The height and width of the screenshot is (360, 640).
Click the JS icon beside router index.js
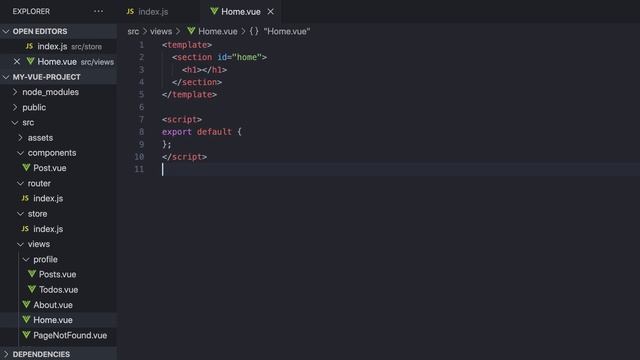[25, 198]
